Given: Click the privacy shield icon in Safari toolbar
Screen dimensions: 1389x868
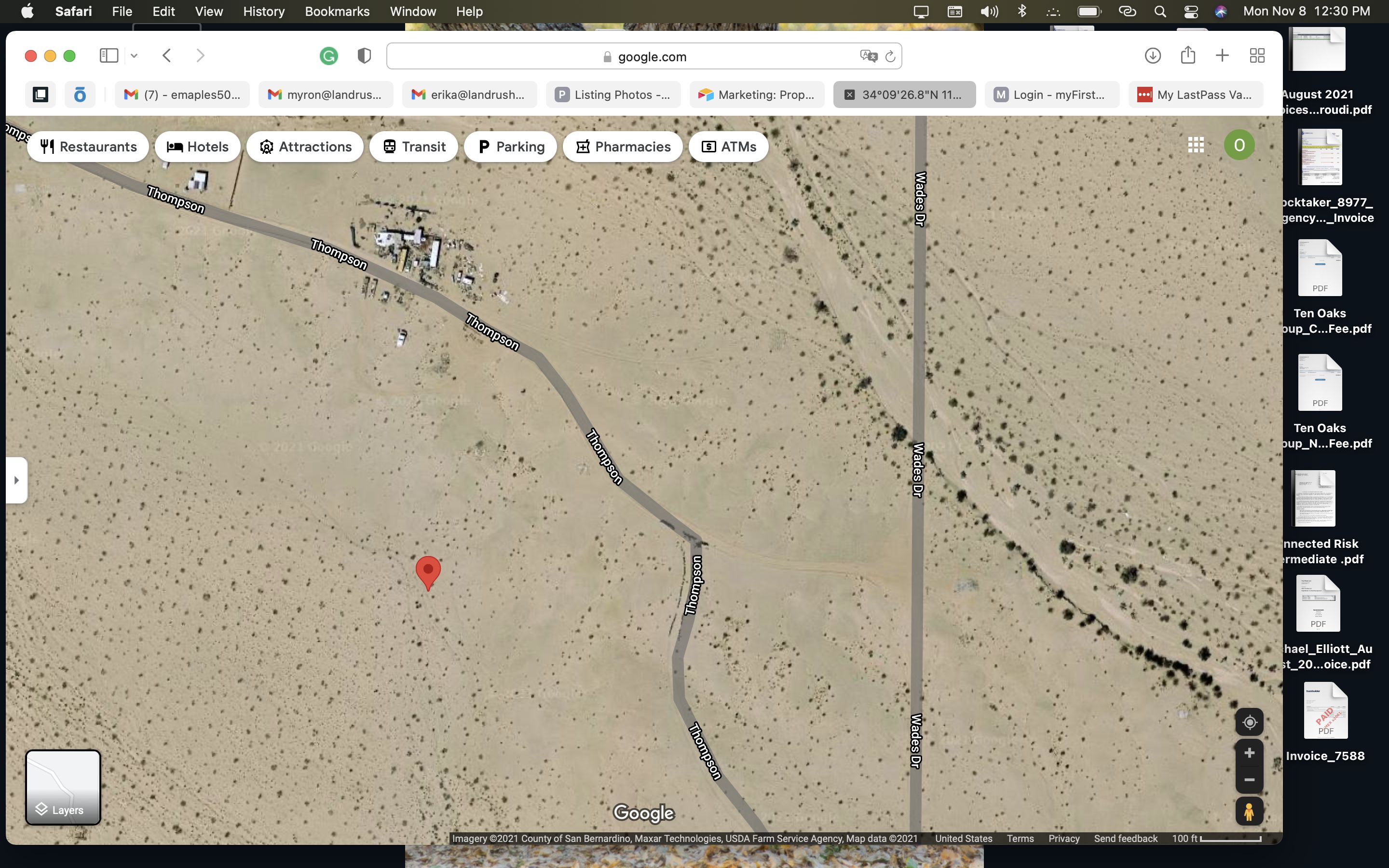Looking at the screenshot, I should click(x=364, y=55).
